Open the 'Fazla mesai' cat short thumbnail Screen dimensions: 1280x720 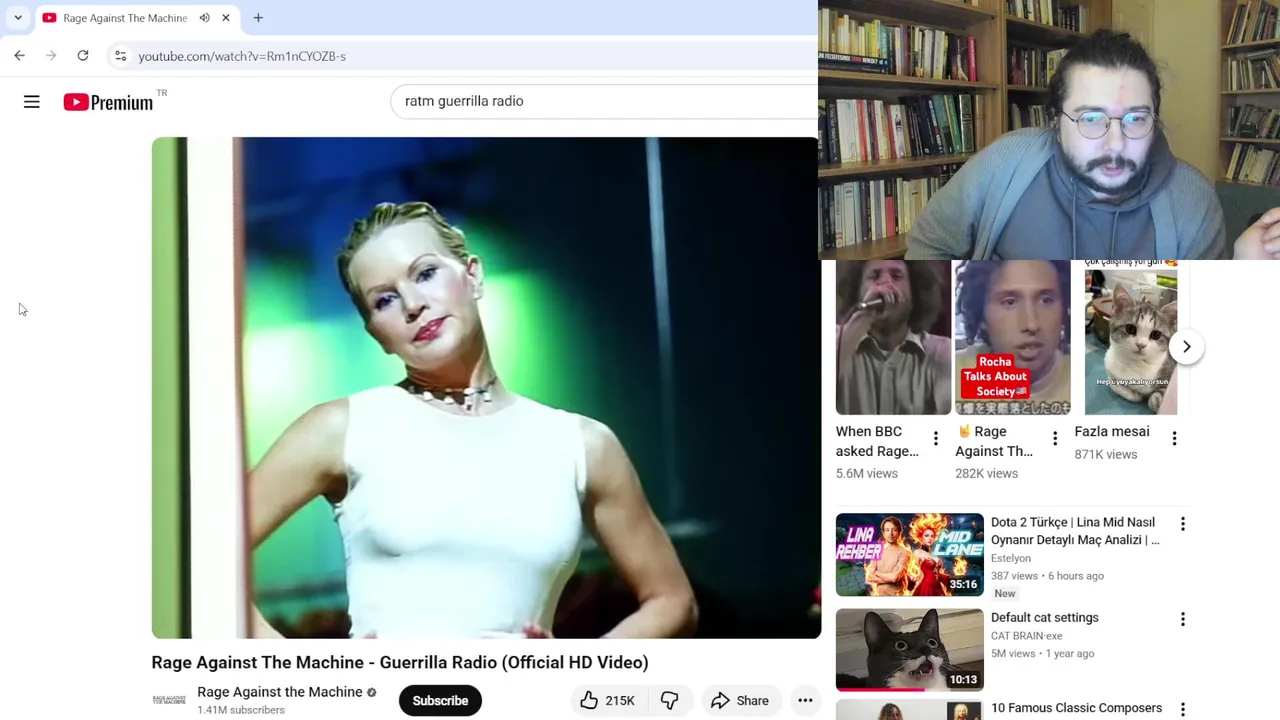click(x=1131, y=338)
